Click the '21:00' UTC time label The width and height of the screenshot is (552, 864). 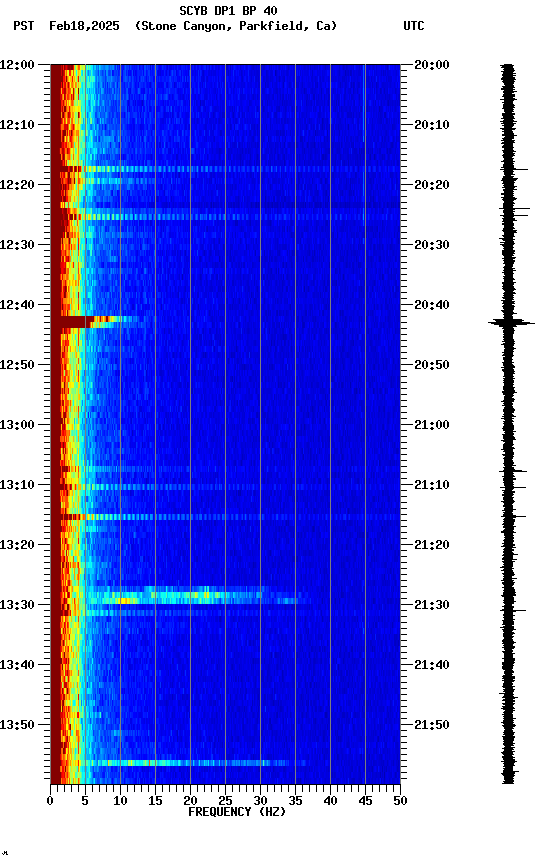click(x=432, y=425)
